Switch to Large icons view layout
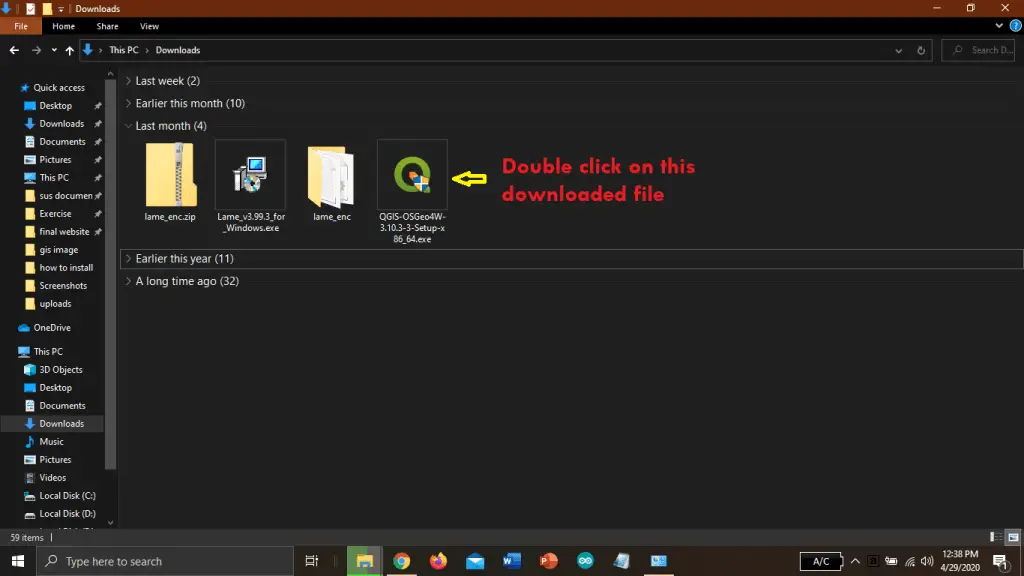1024x576 pixels. click(1013, 537)
